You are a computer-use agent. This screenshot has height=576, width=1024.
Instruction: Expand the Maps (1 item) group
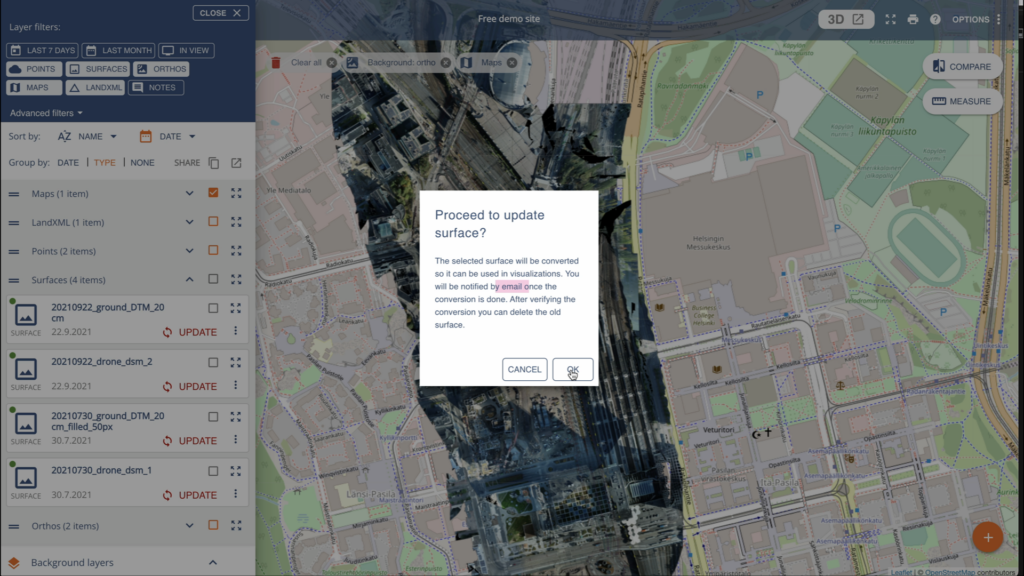[x=189, y=193]
